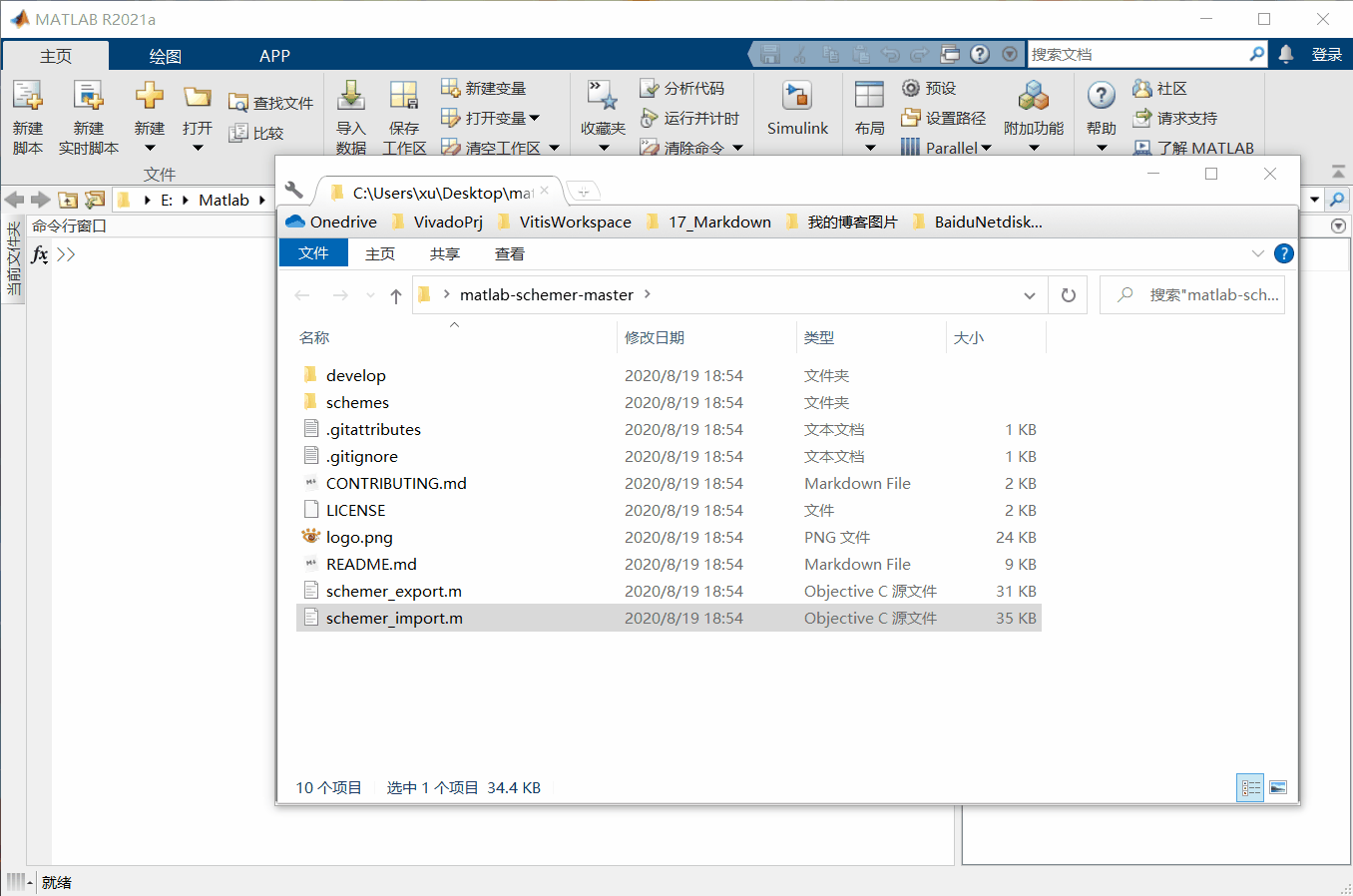
Task: Switch Explorer to details view
Action: 1249,787
